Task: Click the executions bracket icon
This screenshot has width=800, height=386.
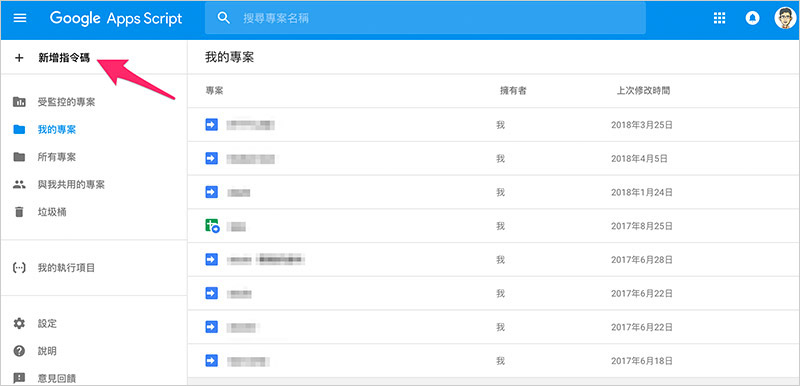Action: [x=19, y=268]
